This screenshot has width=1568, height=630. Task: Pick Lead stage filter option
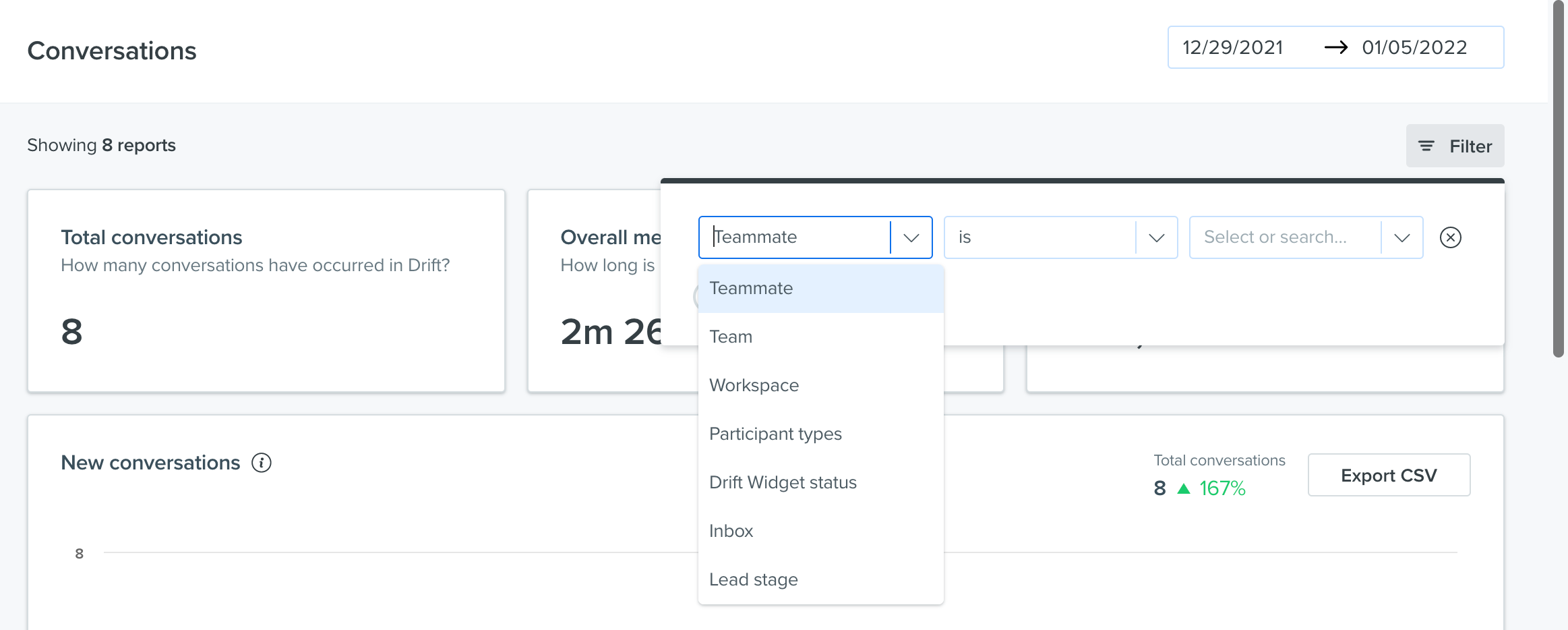coord(820,579)
